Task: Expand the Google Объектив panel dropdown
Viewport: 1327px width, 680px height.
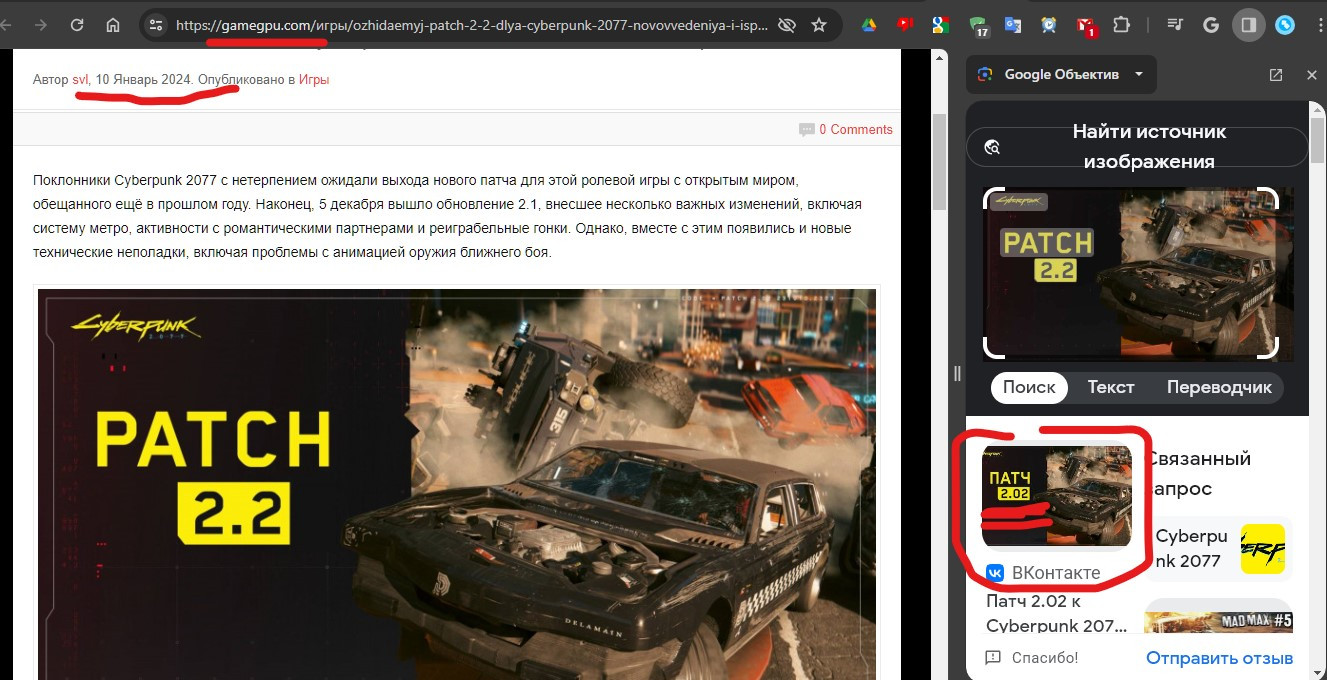Action: (1139, 75)
